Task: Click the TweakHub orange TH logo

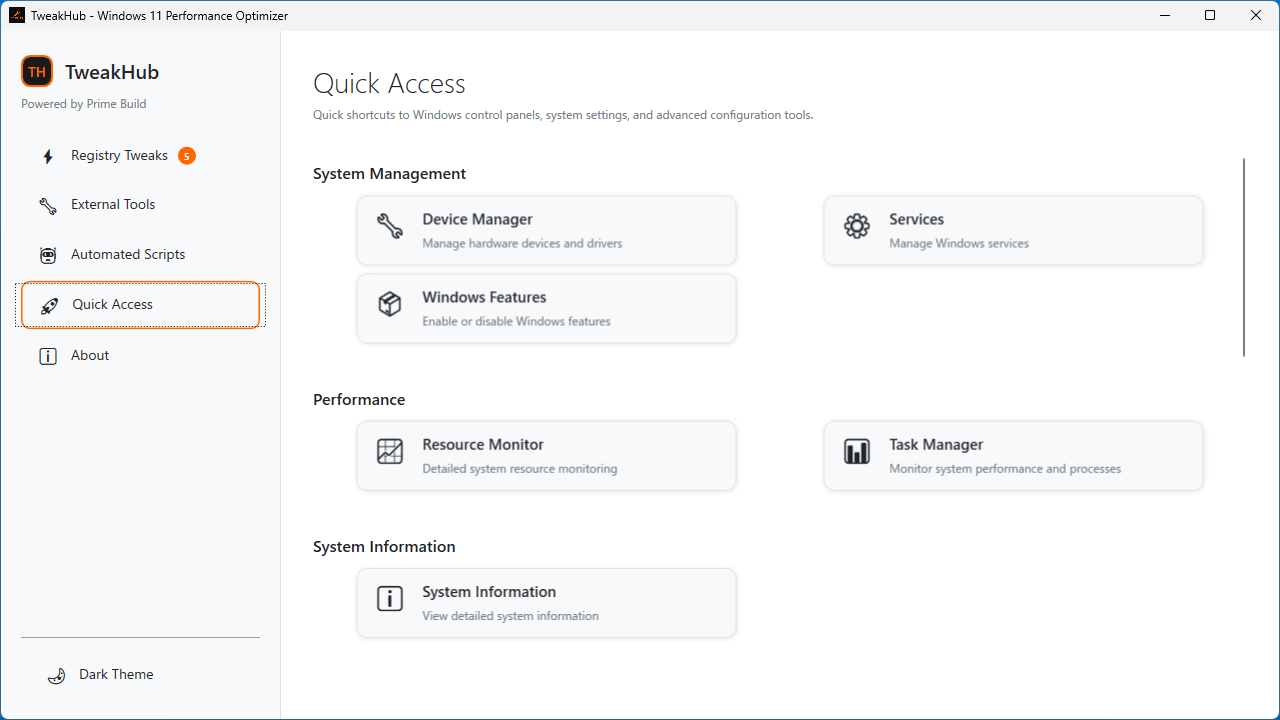Action: (37, 71)
